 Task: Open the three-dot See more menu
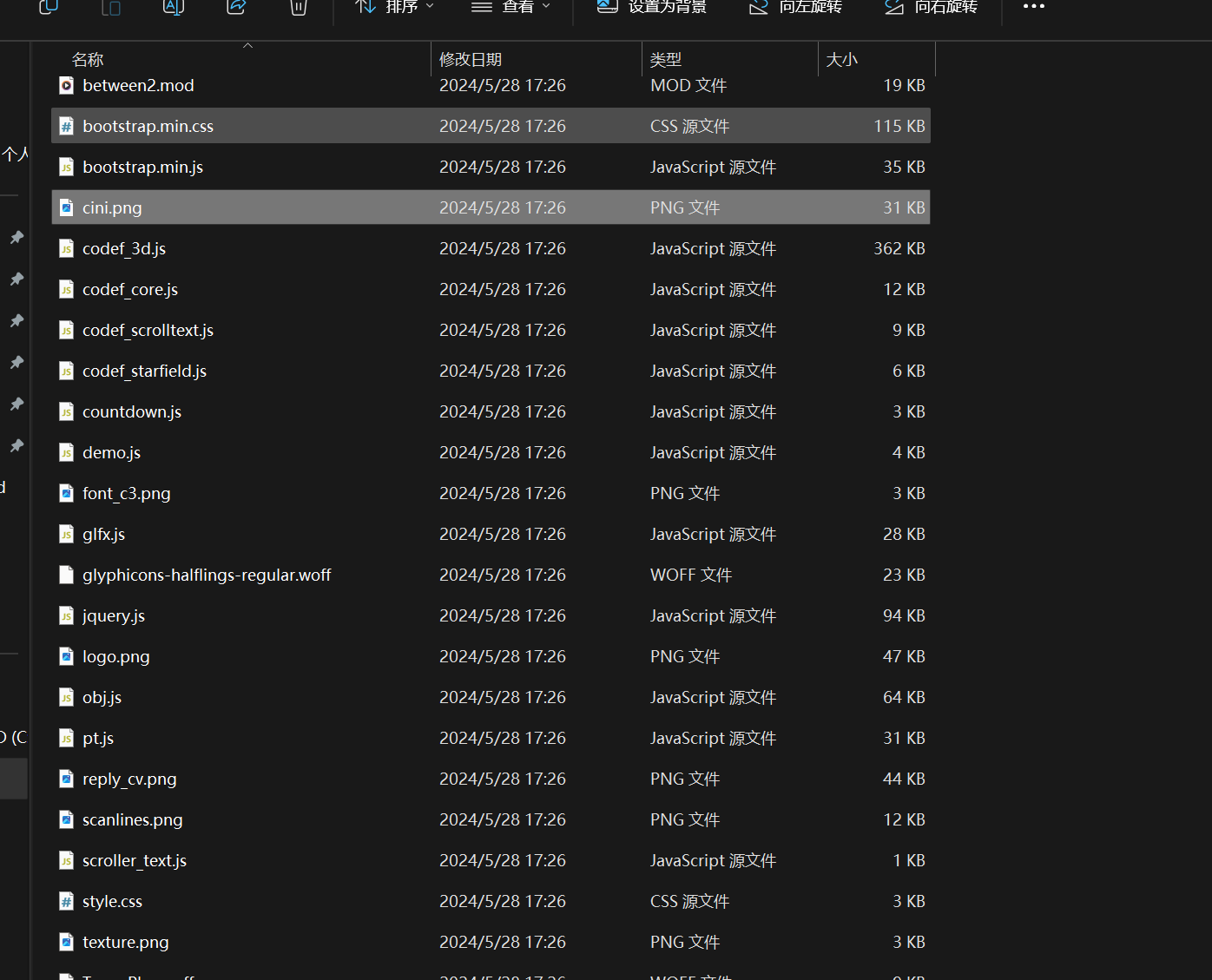pos(1034,6)
